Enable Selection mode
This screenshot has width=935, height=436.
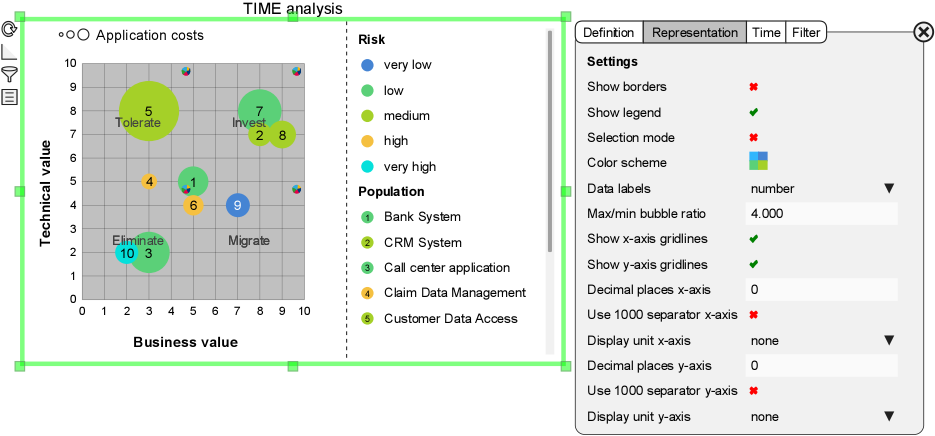(754, 137)
